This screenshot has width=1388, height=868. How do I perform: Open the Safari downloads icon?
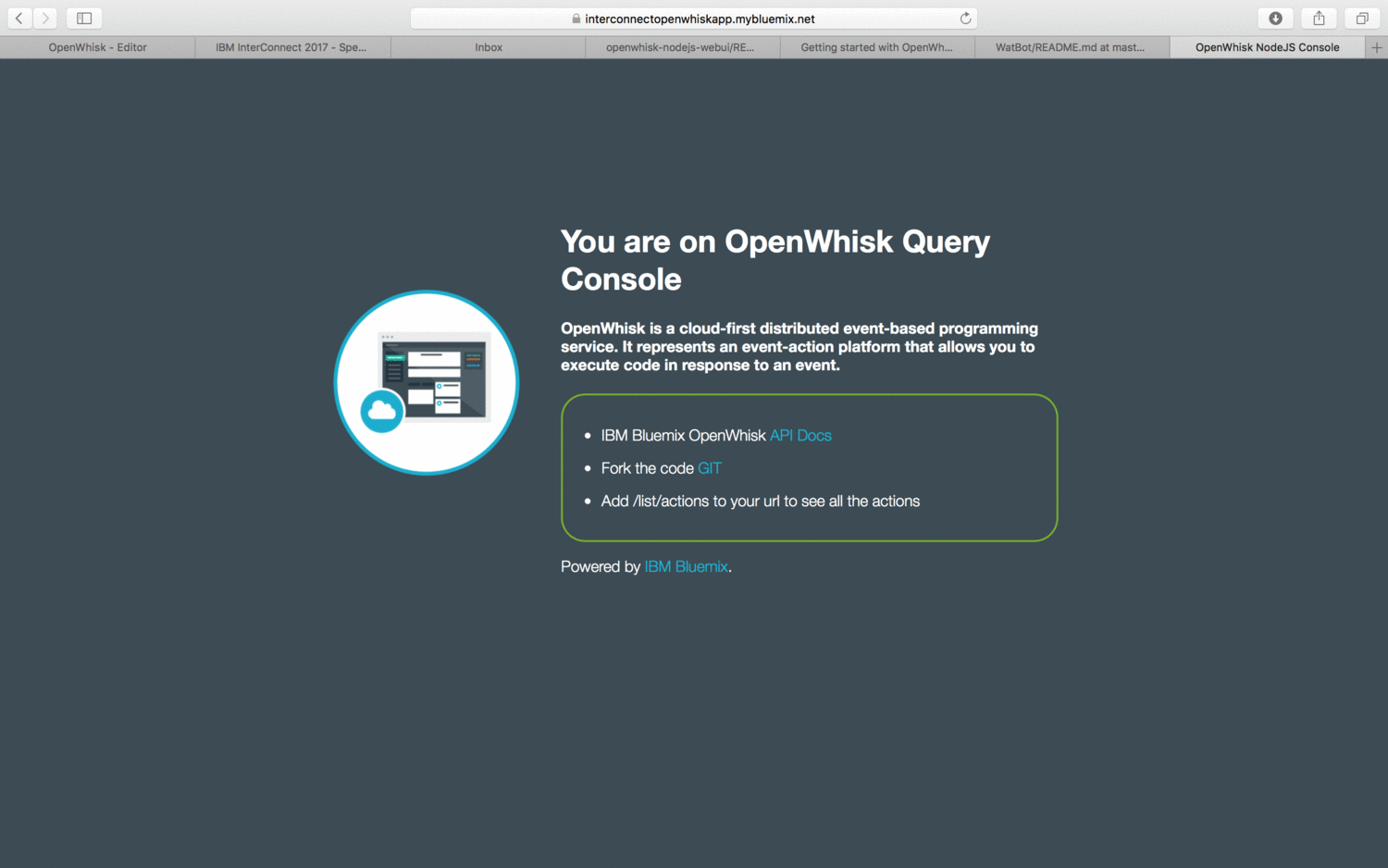pyautogui.click(x=1275, y=18)
